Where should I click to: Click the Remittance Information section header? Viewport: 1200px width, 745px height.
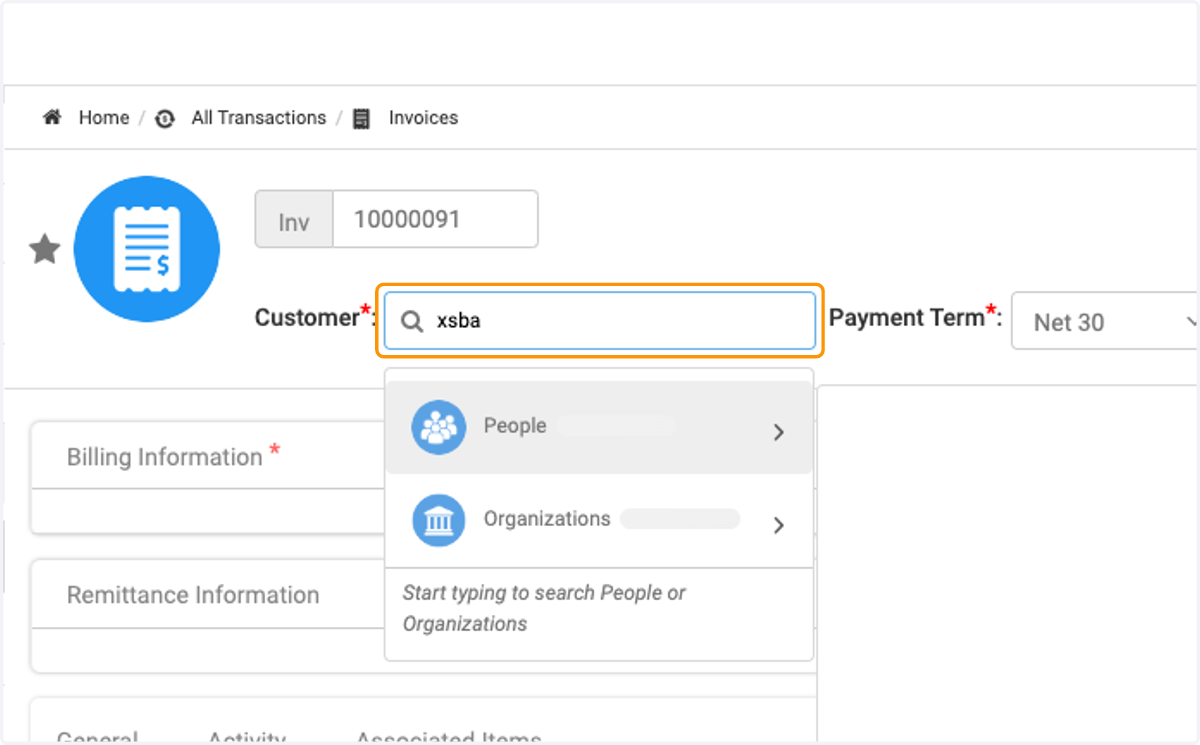[x=208, y=595]
